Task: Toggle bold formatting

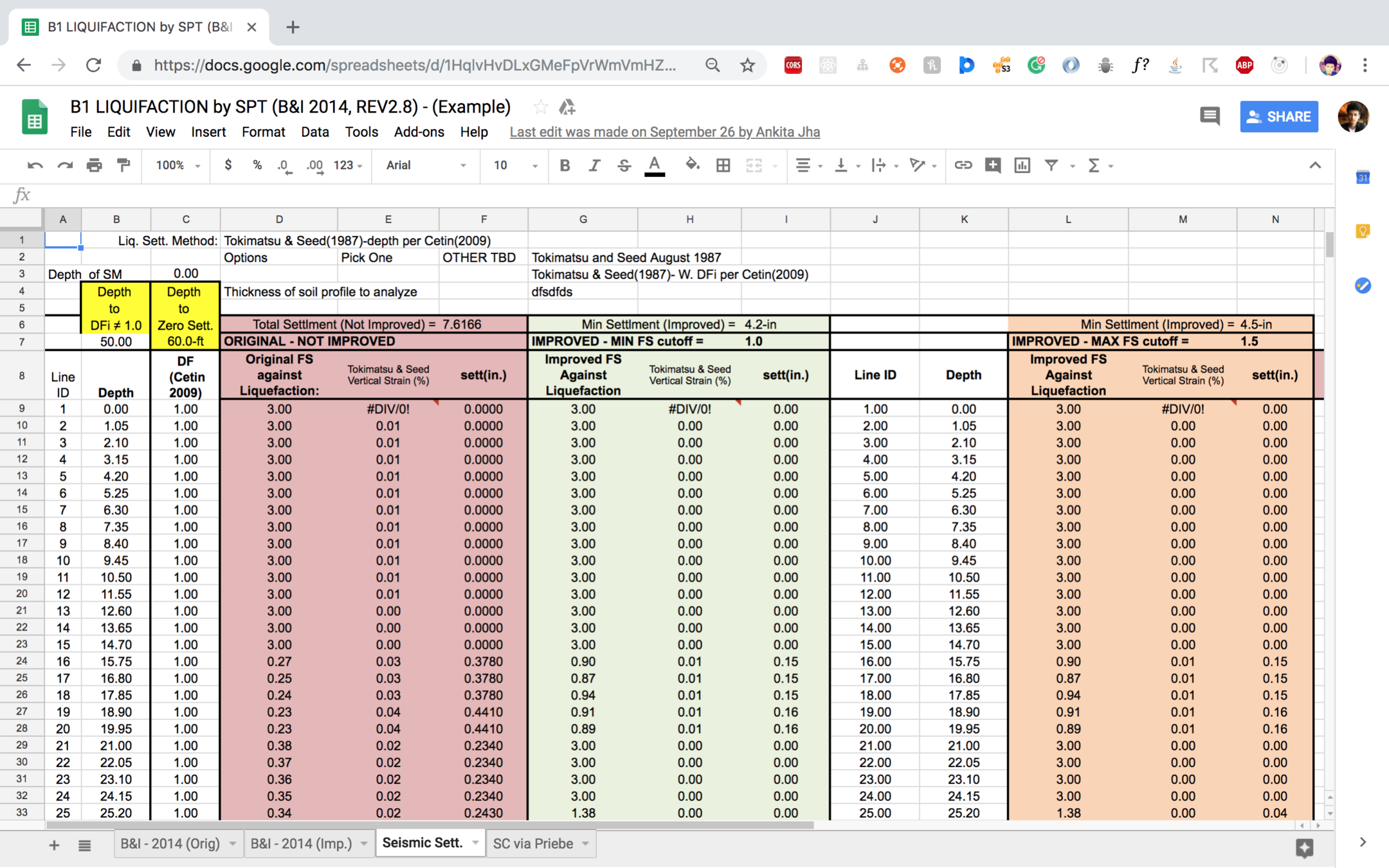Action: (x=565, y=165)
